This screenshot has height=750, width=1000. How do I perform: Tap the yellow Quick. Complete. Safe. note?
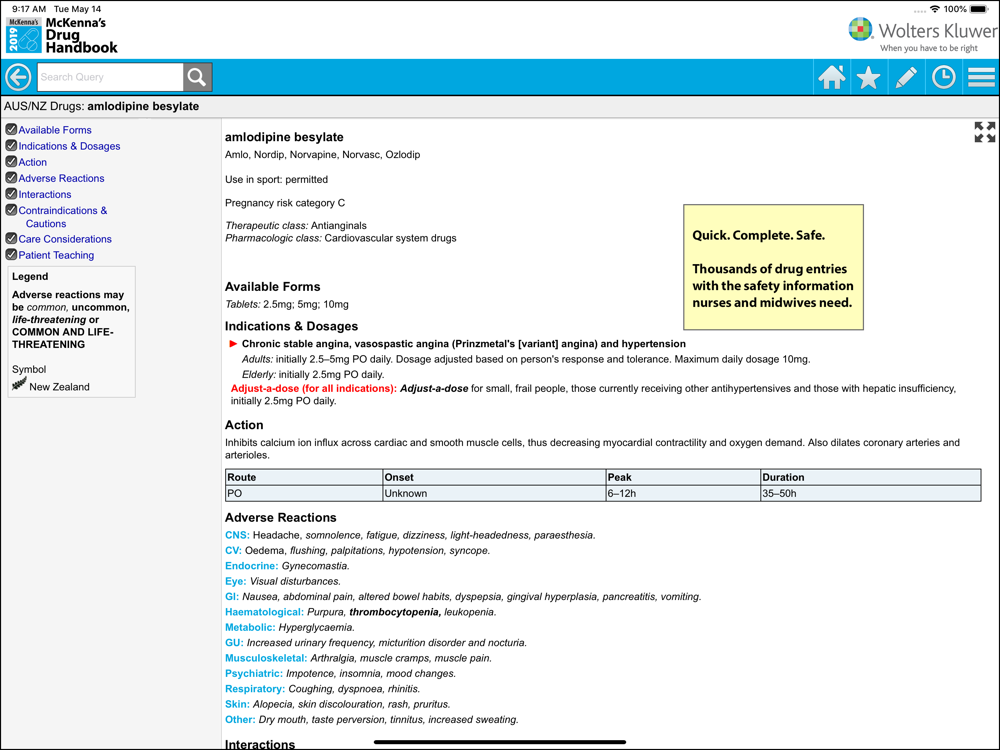pyautogui.click(x=773, y=267)
